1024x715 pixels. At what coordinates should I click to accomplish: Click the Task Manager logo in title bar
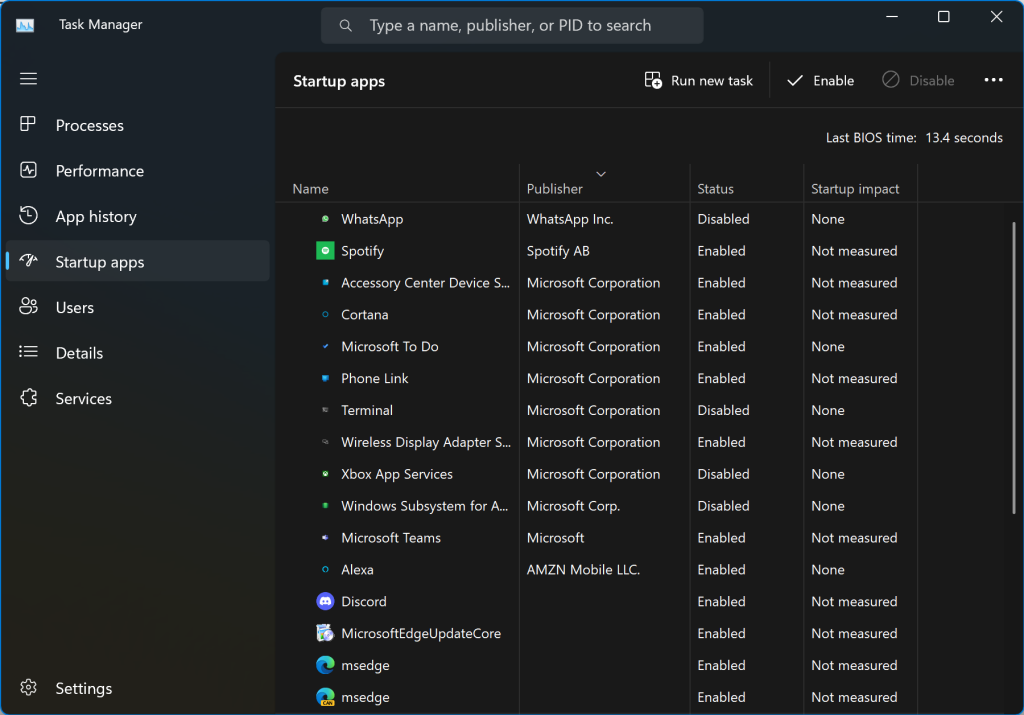25,25
